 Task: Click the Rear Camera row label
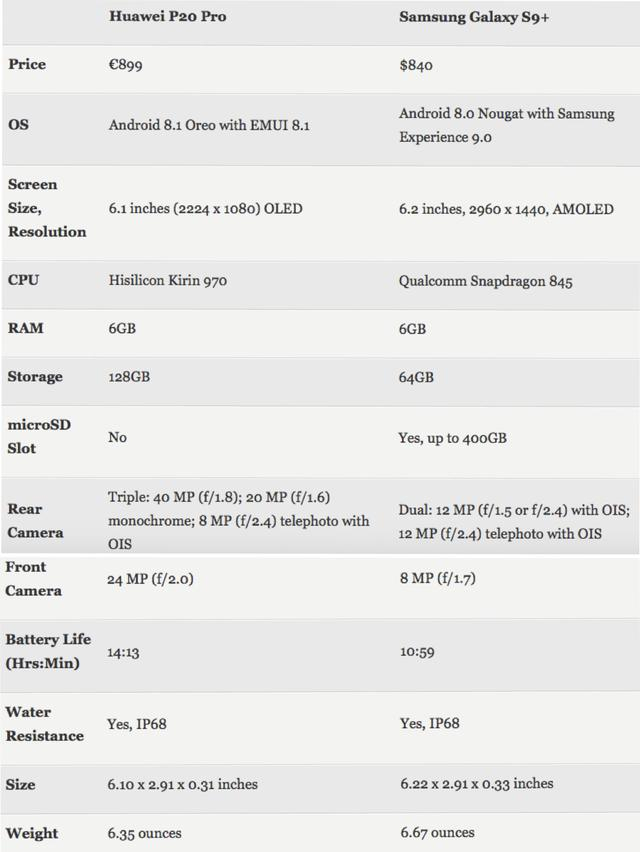(35, 521)
